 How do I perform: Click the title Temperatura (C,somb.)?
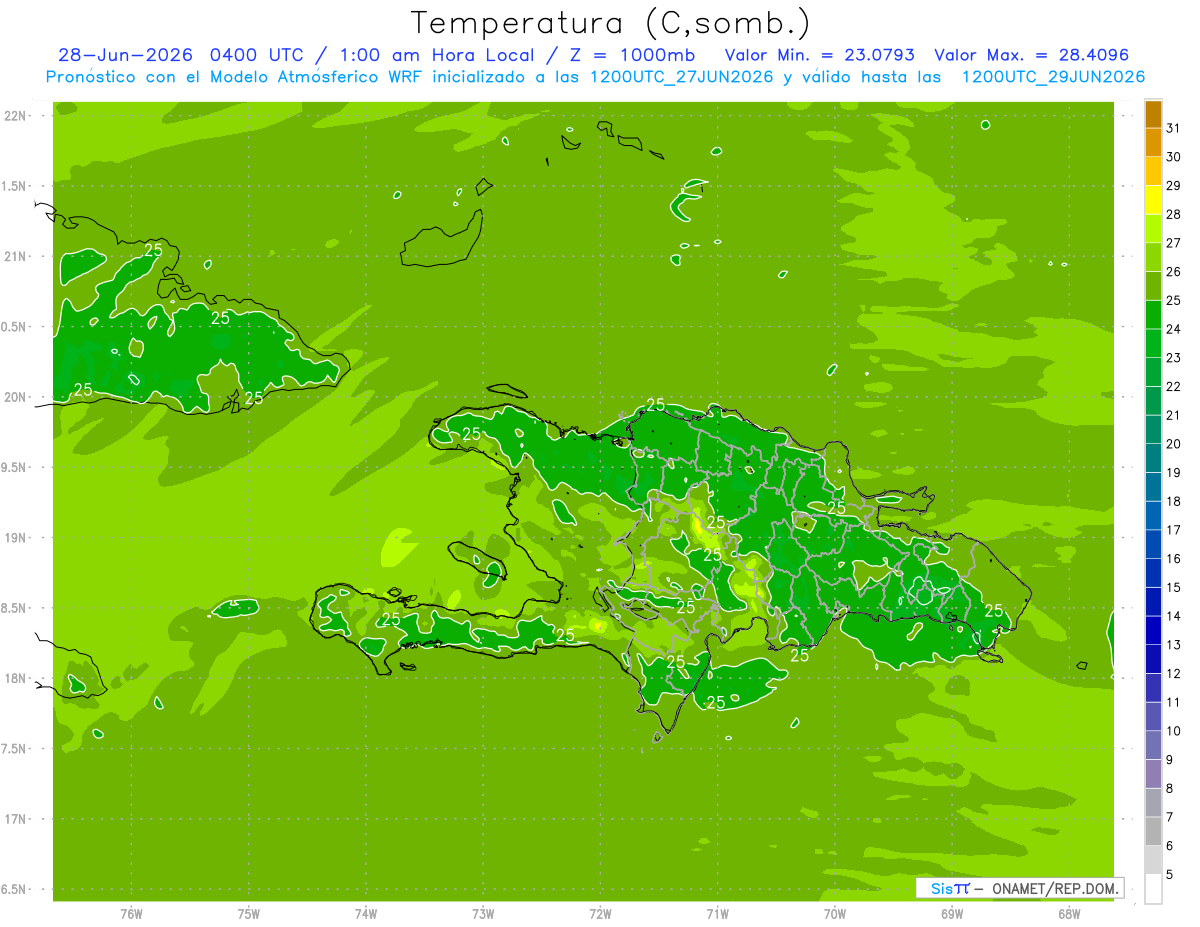click(610, 23)
